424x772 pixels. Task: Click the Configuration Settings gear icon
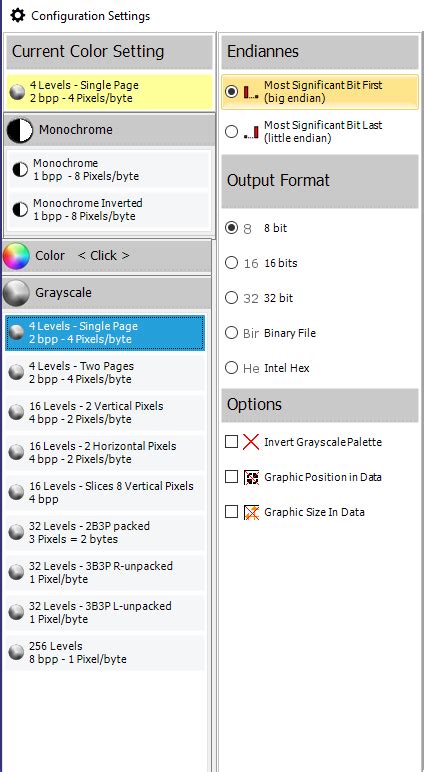click(x=18, y=15)
